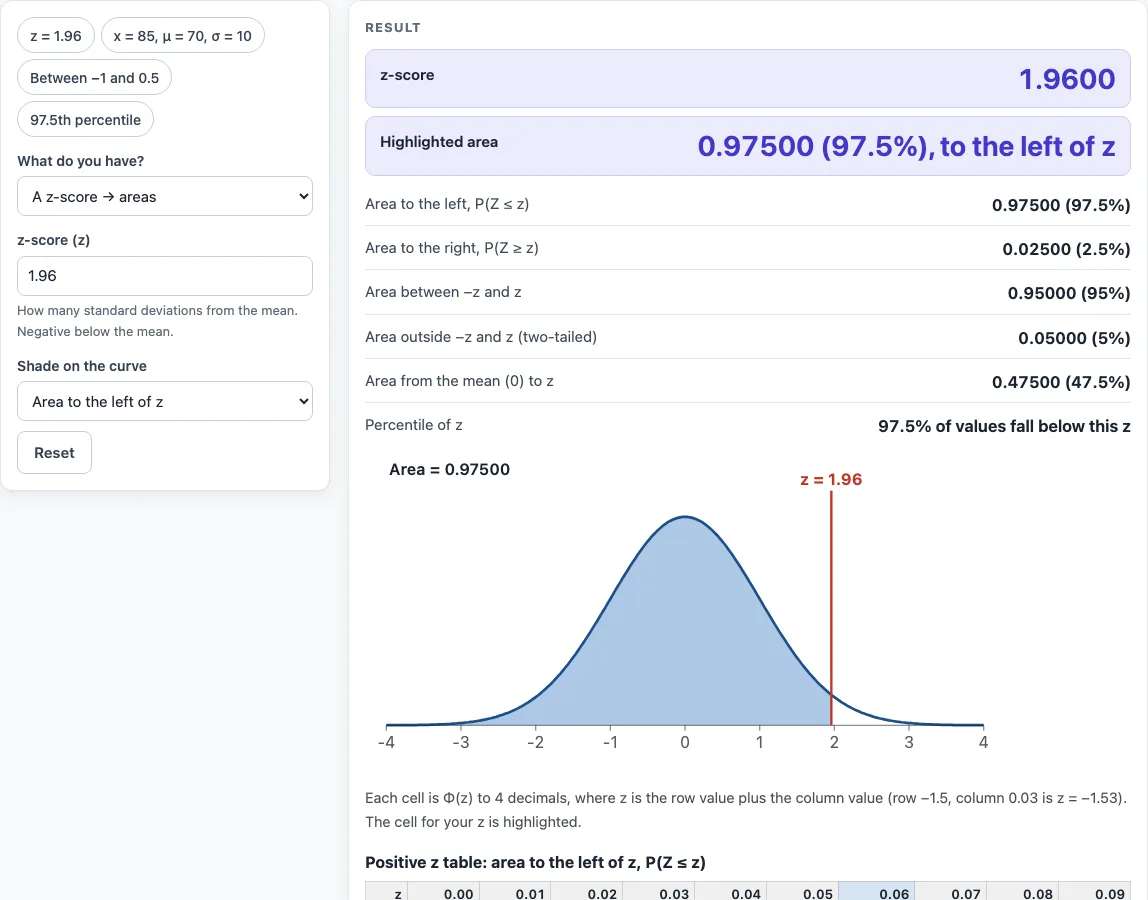
Task: Click the 0.07 column header in z table
Action: (951, 891)
